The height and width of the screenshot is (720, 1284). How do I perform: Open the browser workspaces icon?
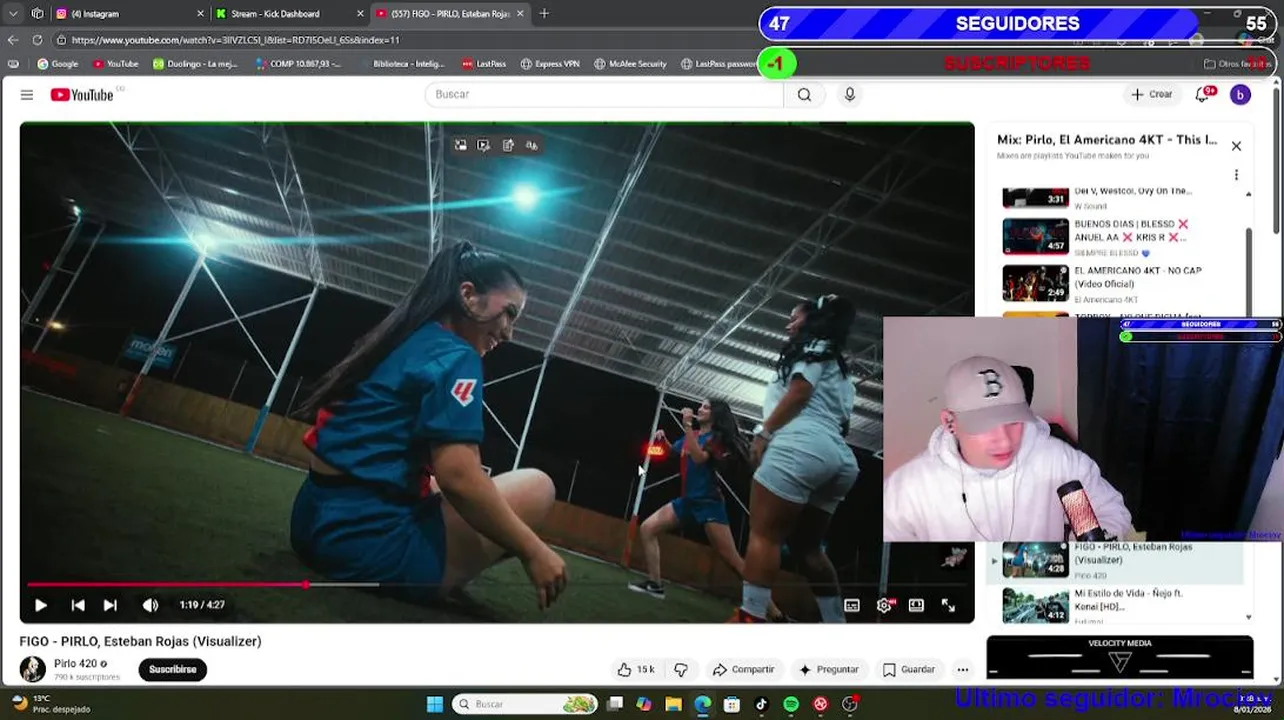(x=37, y=13)
